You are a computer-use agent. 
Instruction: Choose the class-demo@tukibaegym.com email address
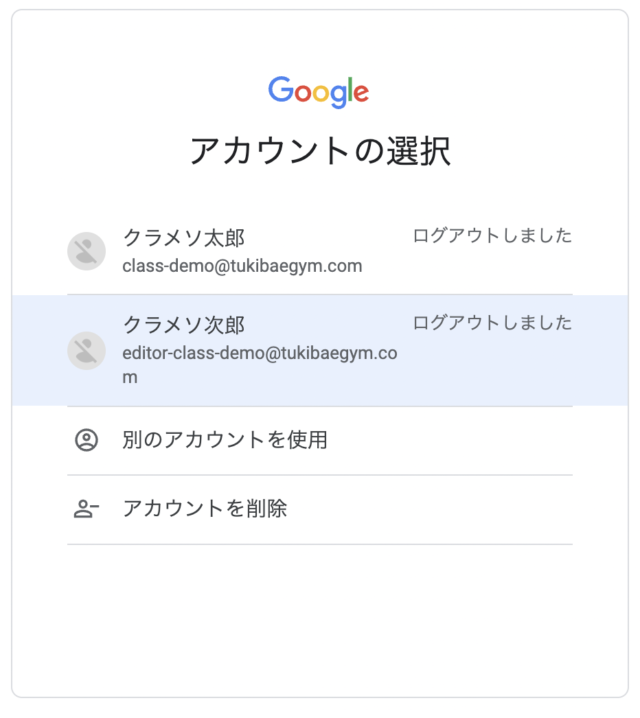pyautogui.click(x=242, y=266)
